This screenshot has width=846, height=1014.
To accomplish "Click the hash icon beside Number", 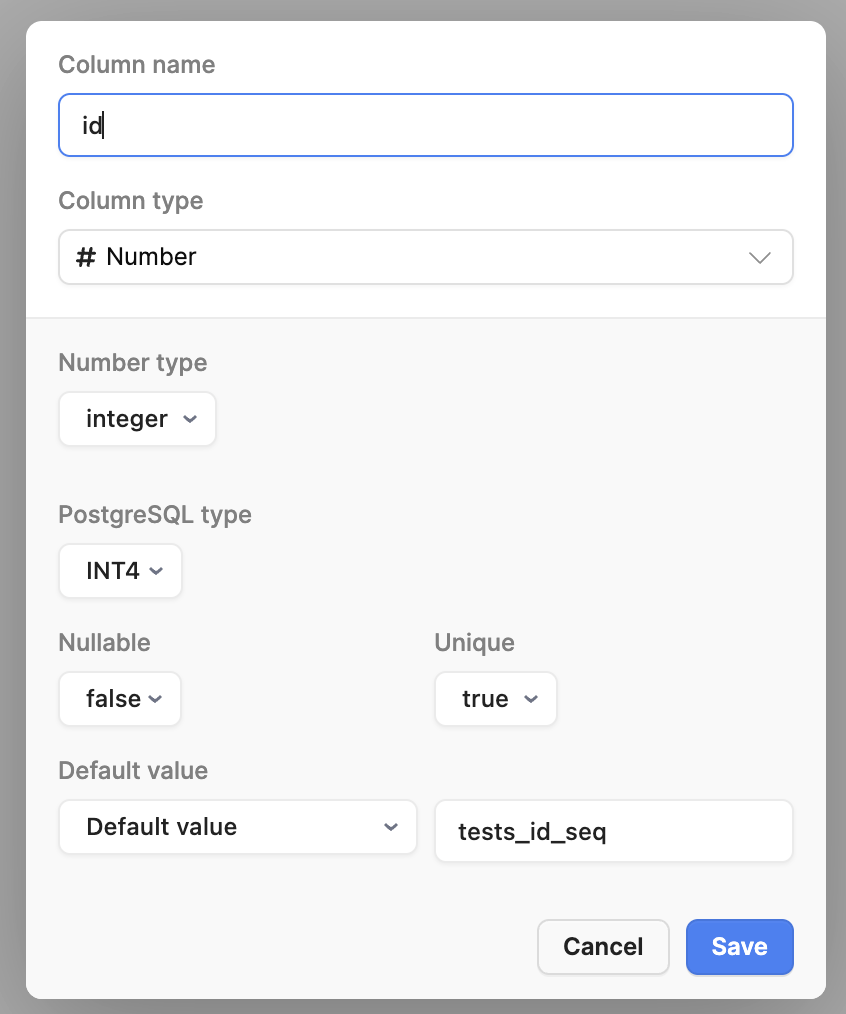I will (x=86, y=257).
